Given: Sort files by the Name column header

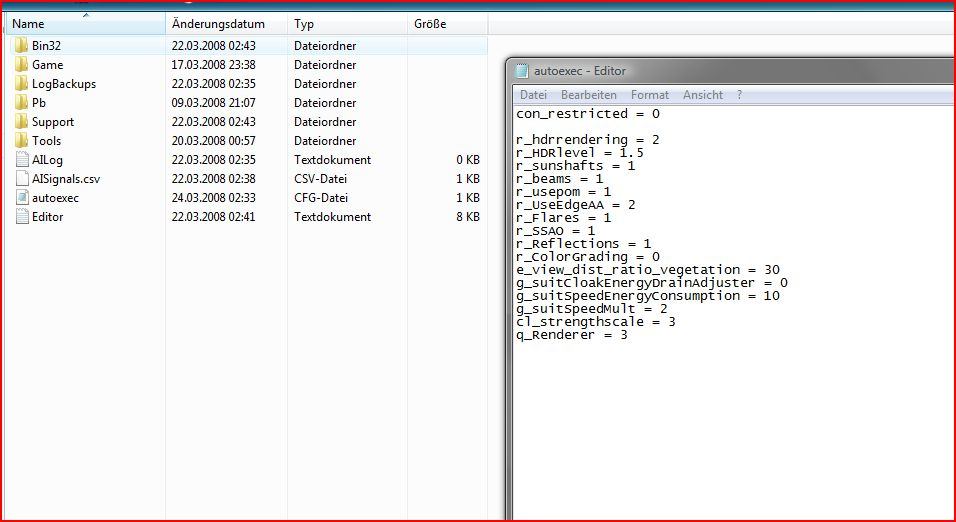Looking at the screenshot, I should click(x=85, y=24).
